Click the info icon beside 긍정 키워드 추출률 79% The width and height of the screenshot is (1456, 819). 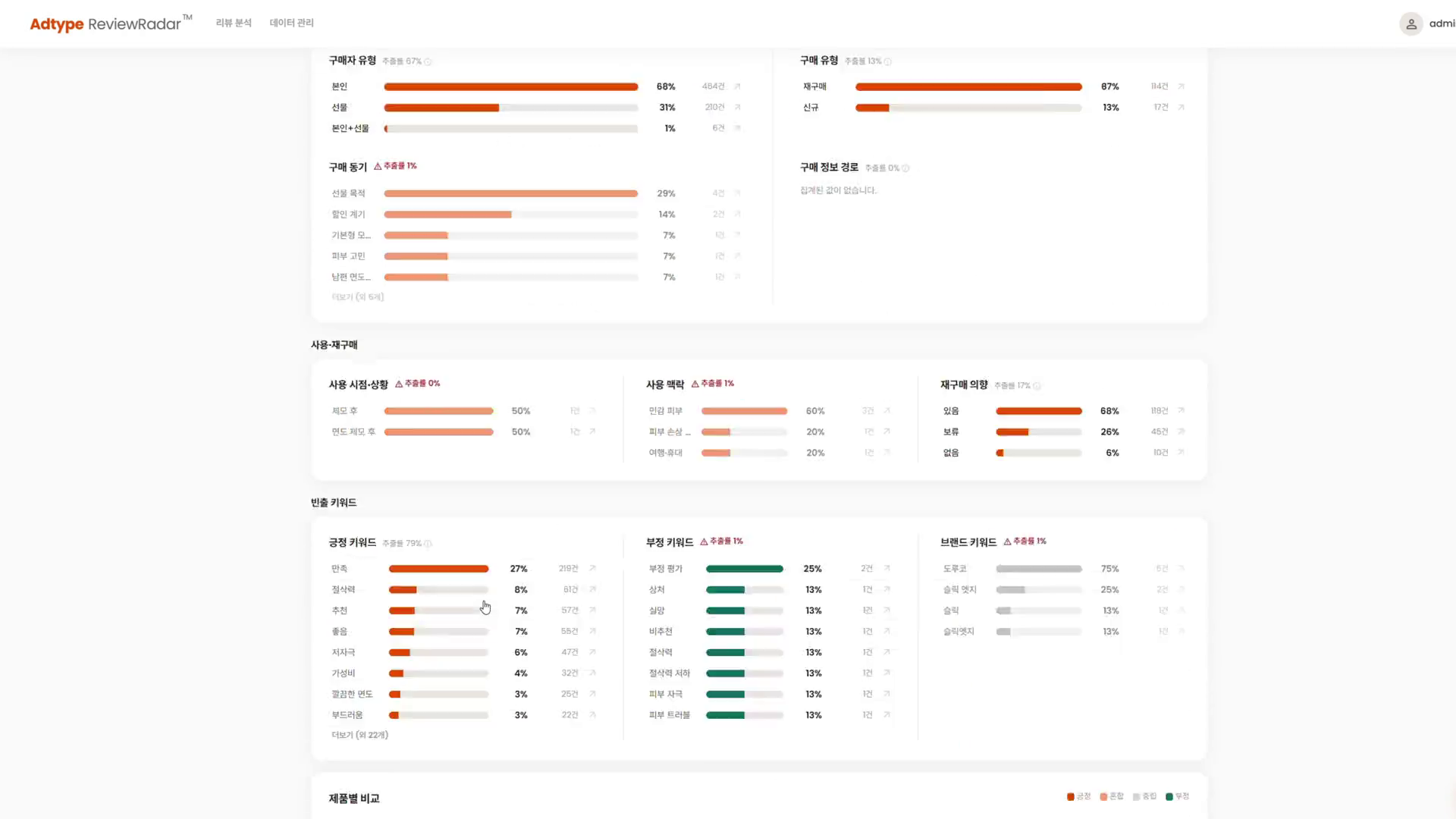[x=428, y=544]
